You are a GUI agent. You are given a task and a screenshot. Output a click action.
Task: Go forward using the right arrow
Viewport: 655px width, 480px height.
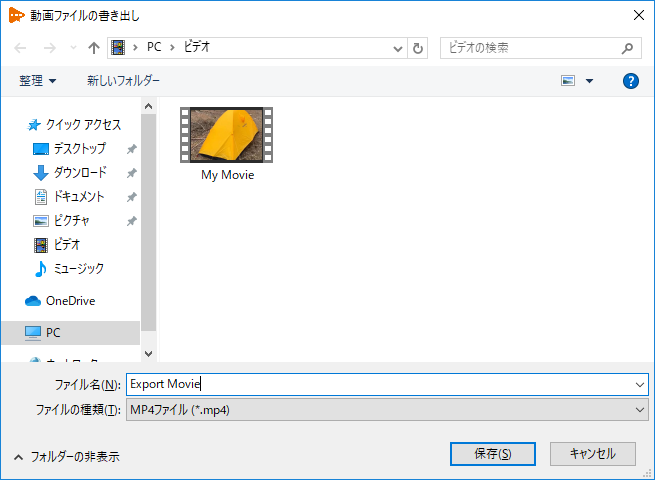(50, 48)
